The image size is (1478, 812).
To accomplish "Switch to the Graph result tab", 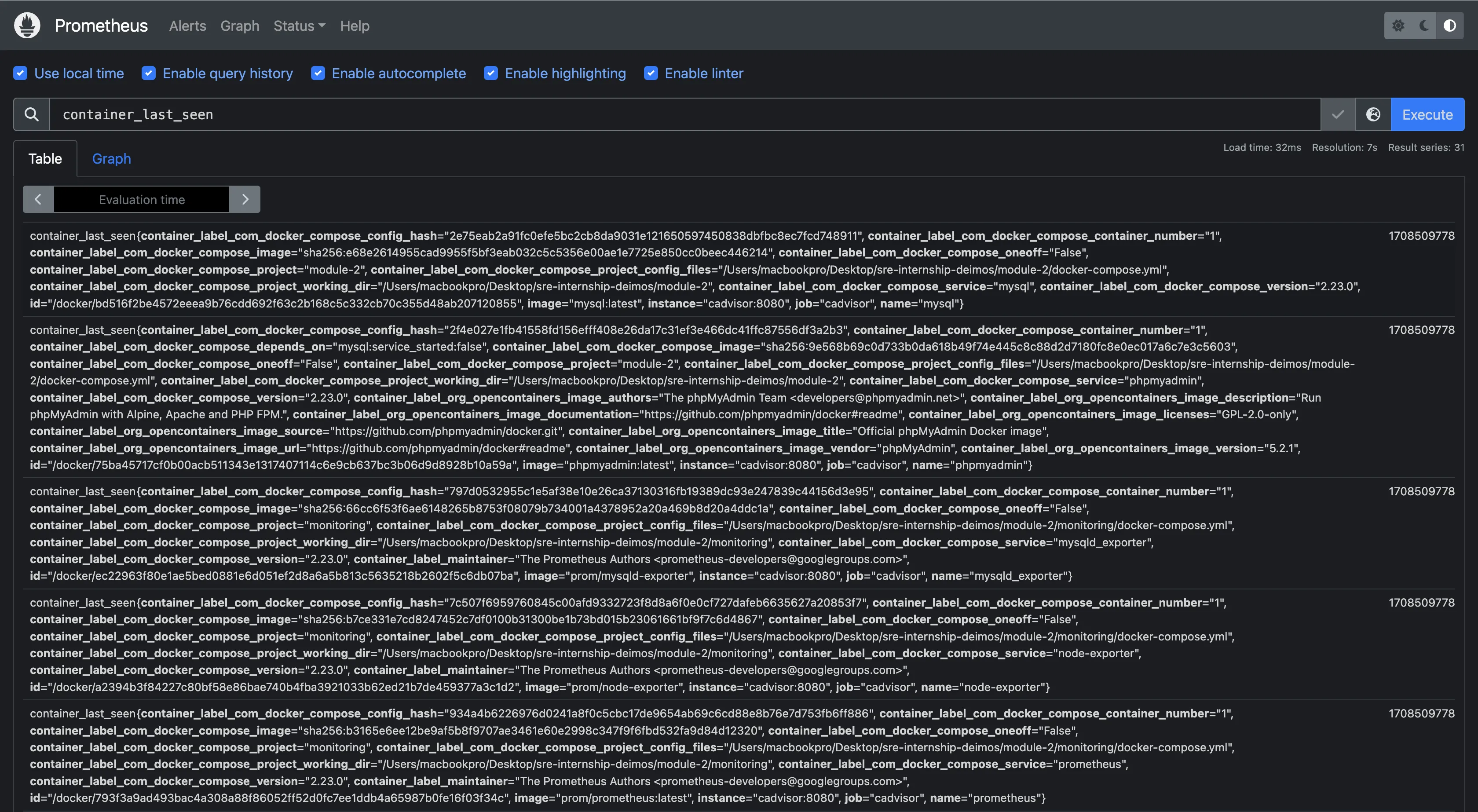I will [111, 159].
